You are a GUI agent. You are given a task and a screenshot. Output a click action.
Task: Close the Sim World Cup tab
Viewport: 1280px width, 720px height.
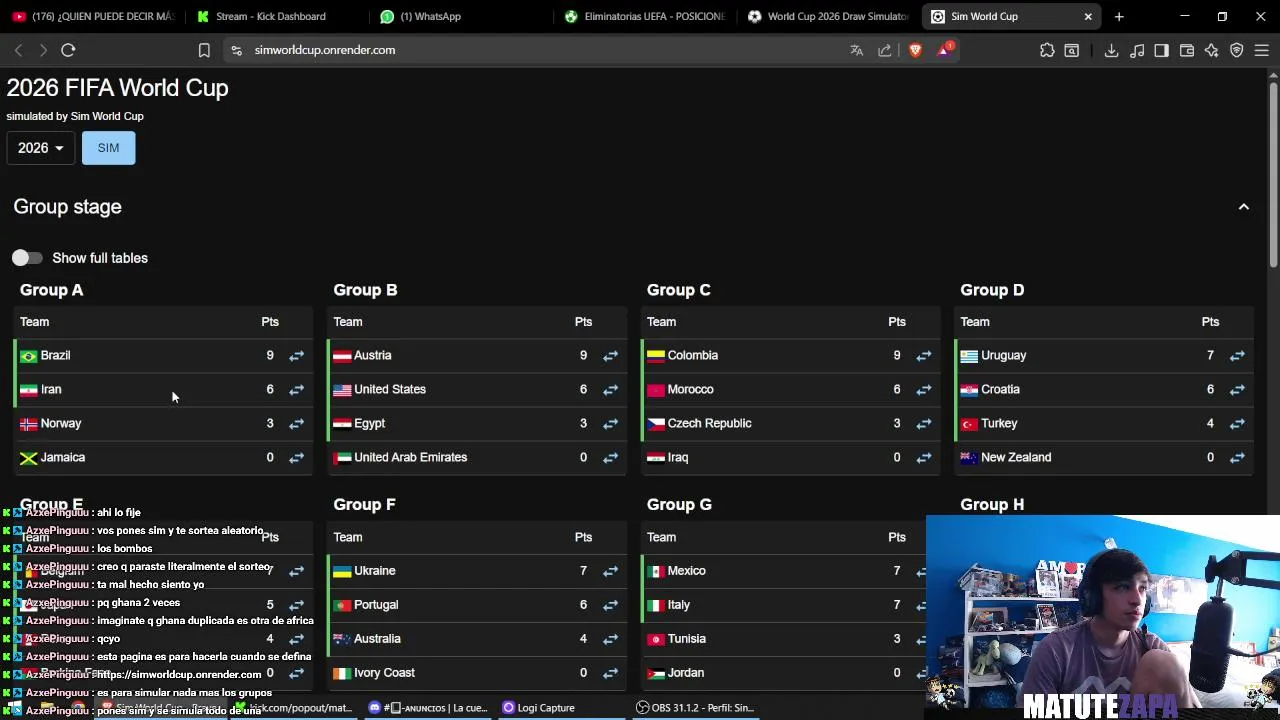[x=1088, y=16]
